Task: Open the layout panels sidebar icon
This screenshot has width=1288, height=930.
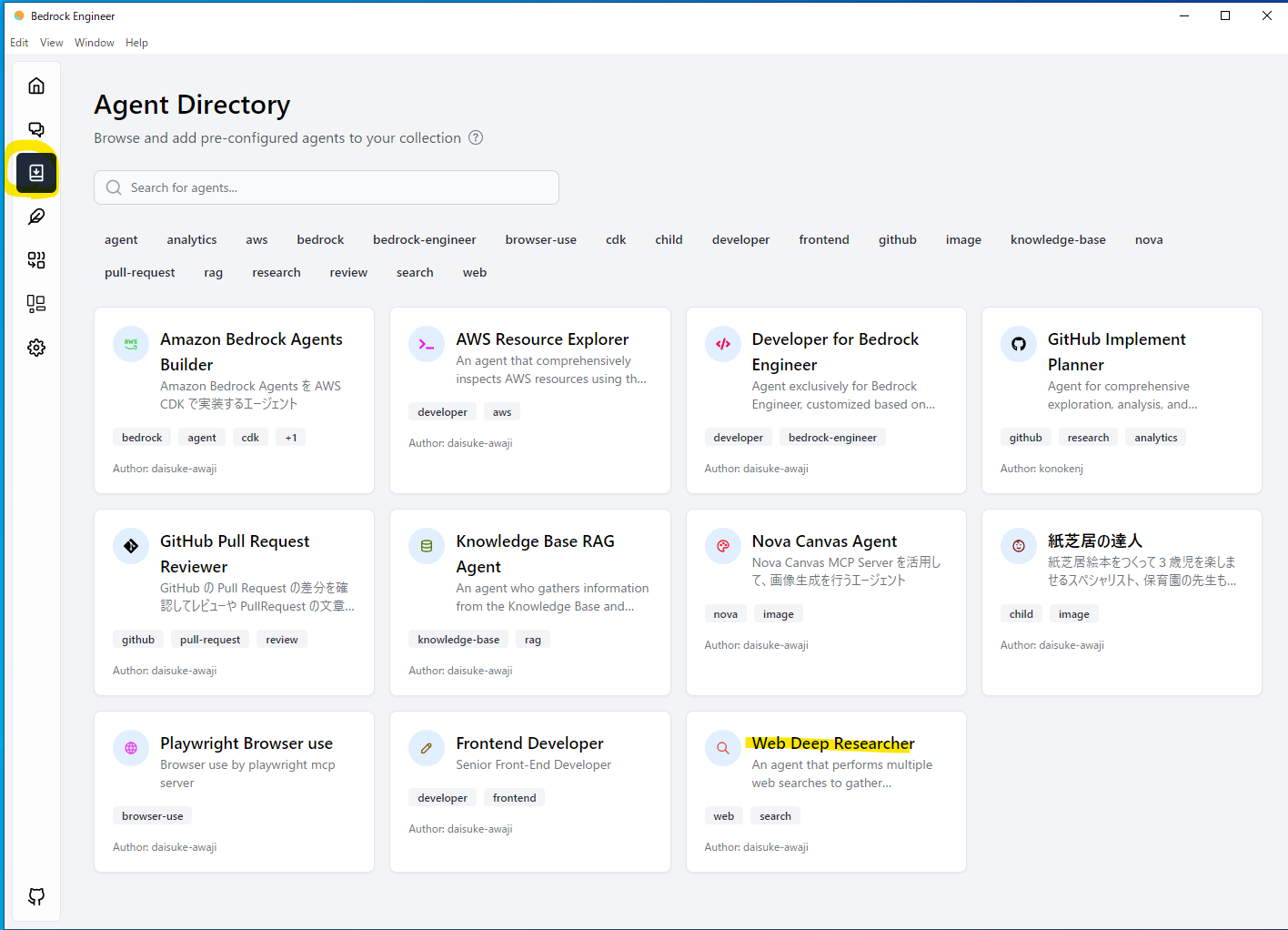Action: (x=36, y=304)
